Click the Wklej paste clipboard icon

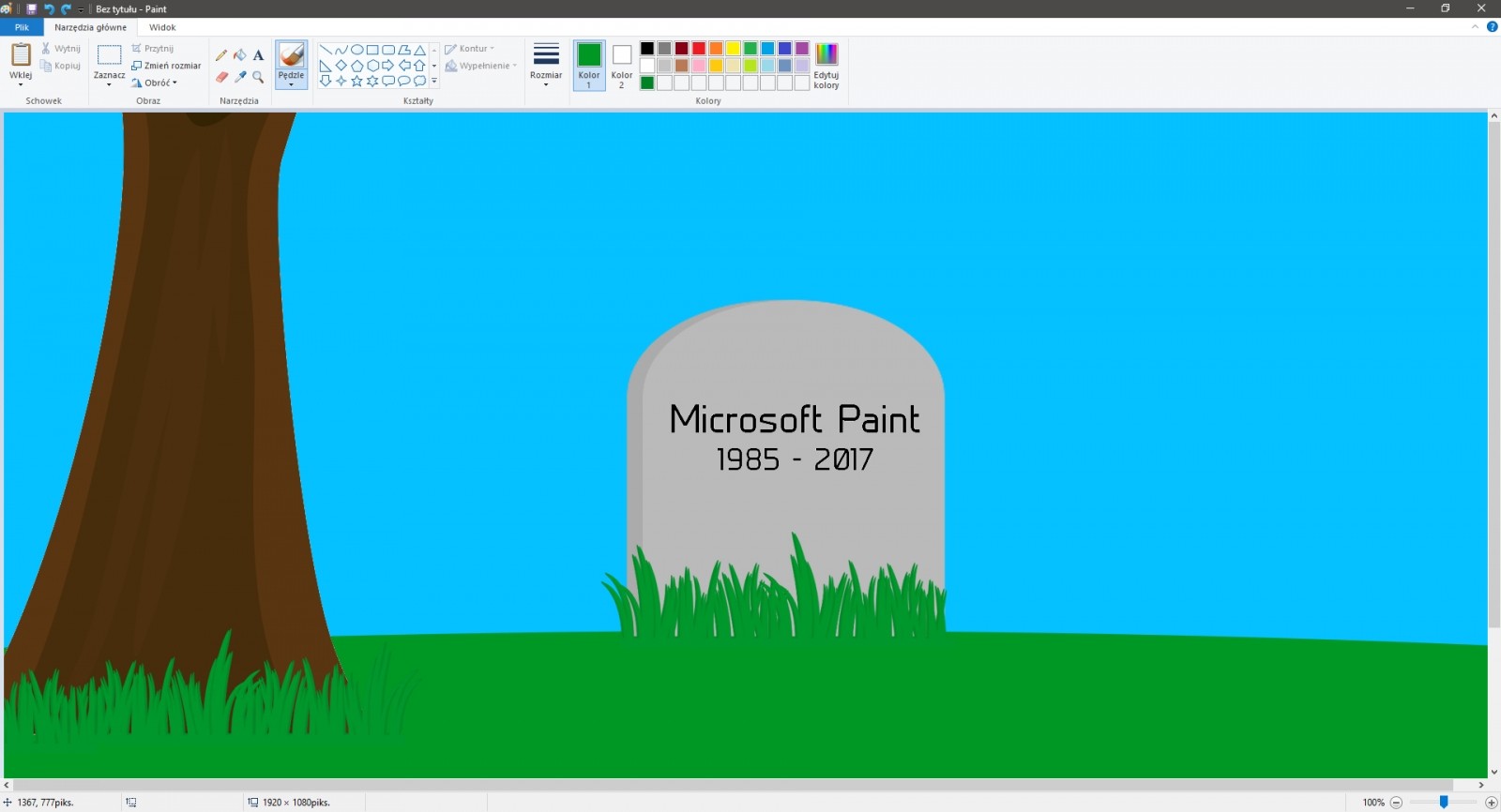click(x=21, y=54)
